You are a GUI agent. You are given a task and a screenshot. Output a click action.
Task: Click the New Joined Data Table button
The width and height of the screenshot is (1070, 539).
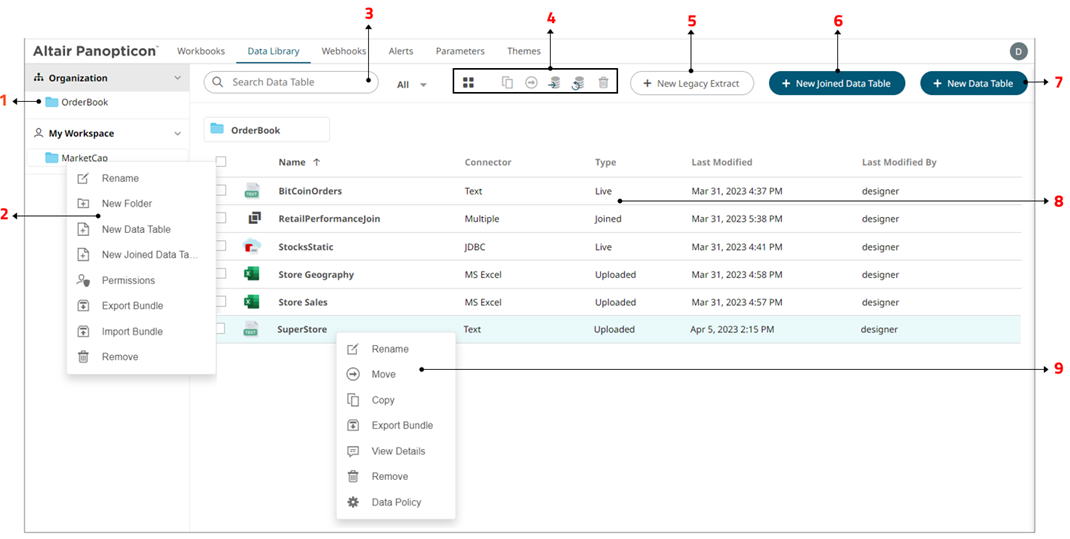tap(836, 83)
